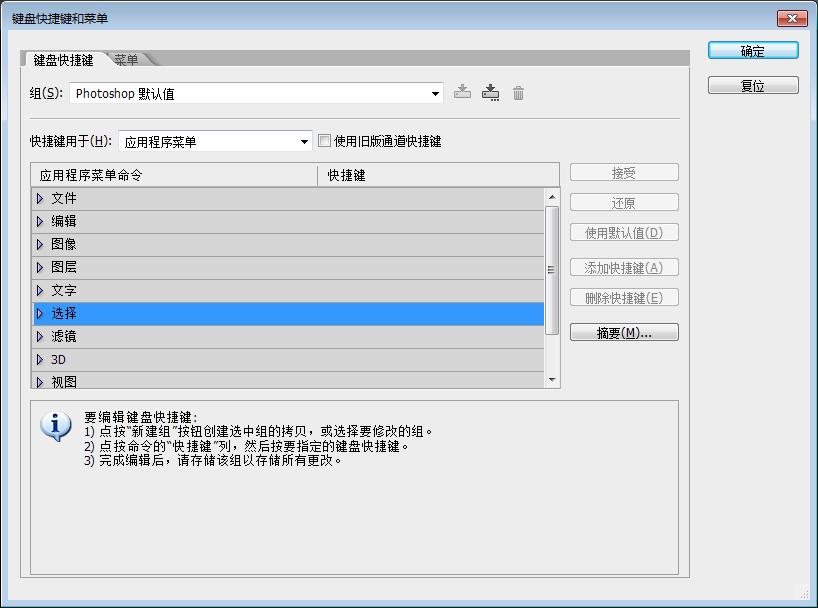818x608 pixels.
Task: Open the 快捷键用于 dropdown
Action: [305, 141]
